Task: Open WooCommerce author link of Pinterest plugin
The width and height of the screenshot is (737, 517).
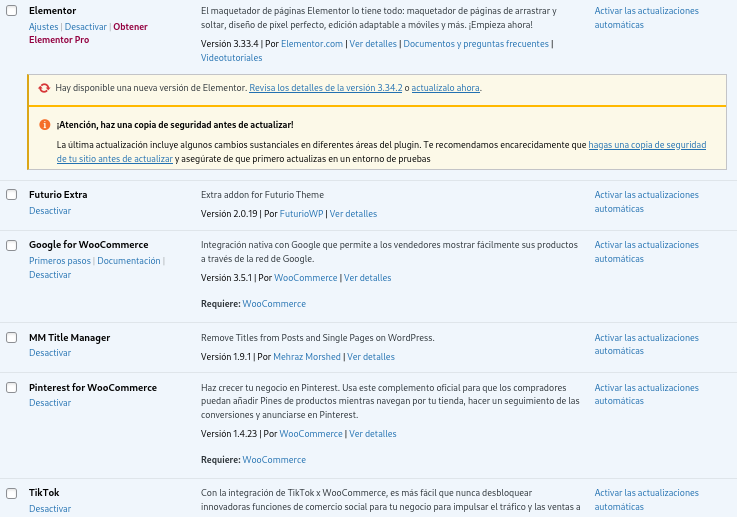Action: coord(311,434)
